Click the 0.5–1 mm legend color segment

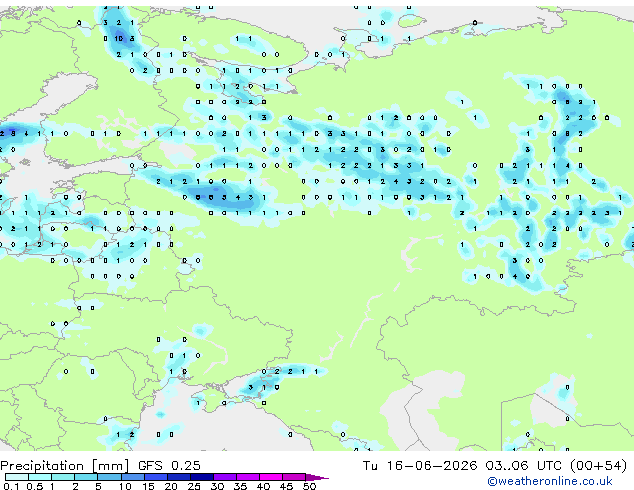tap(40, 477)
